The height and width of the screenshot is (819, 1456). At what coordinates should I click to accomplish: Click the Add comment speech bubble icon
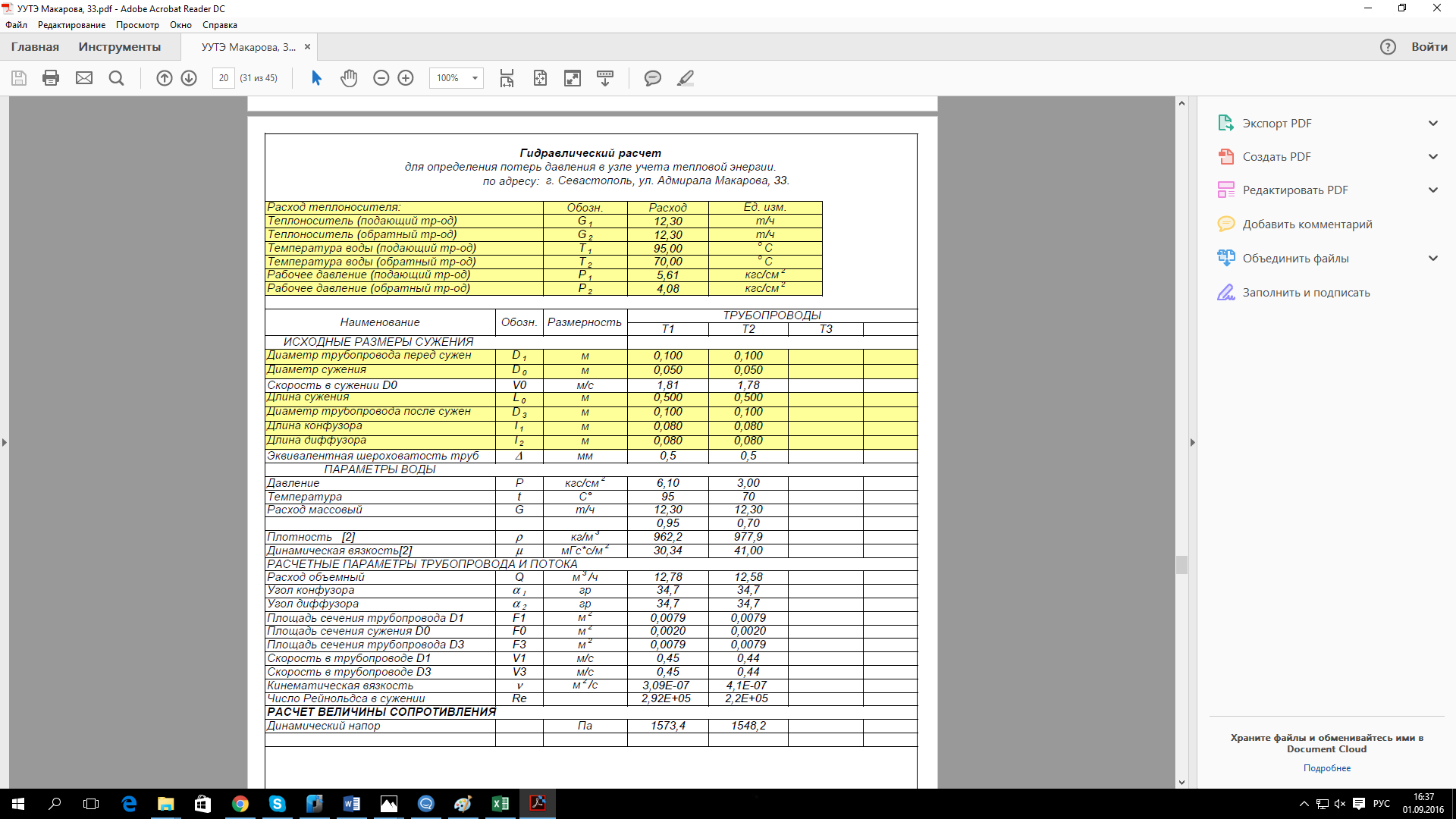point(652,78)
